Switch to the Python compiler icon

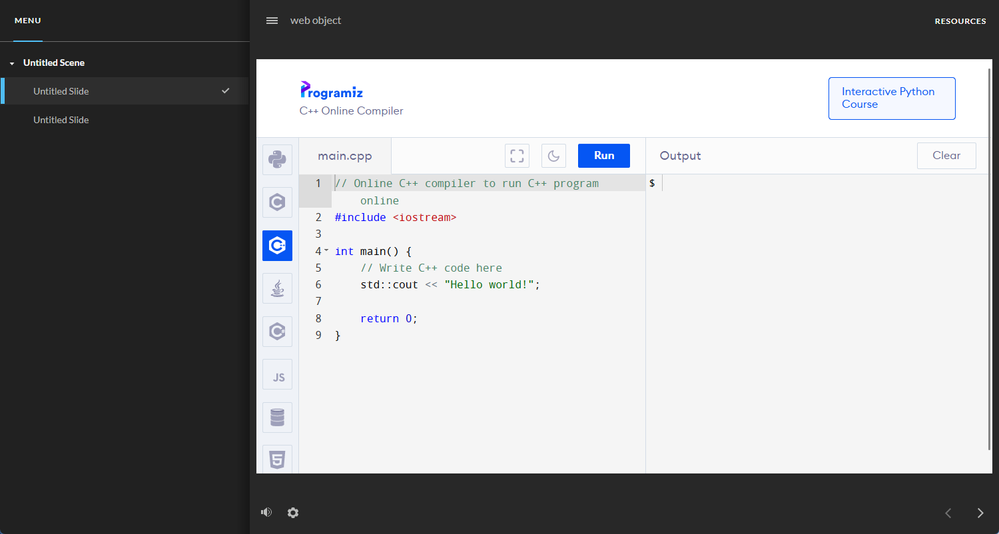[277, 160]
